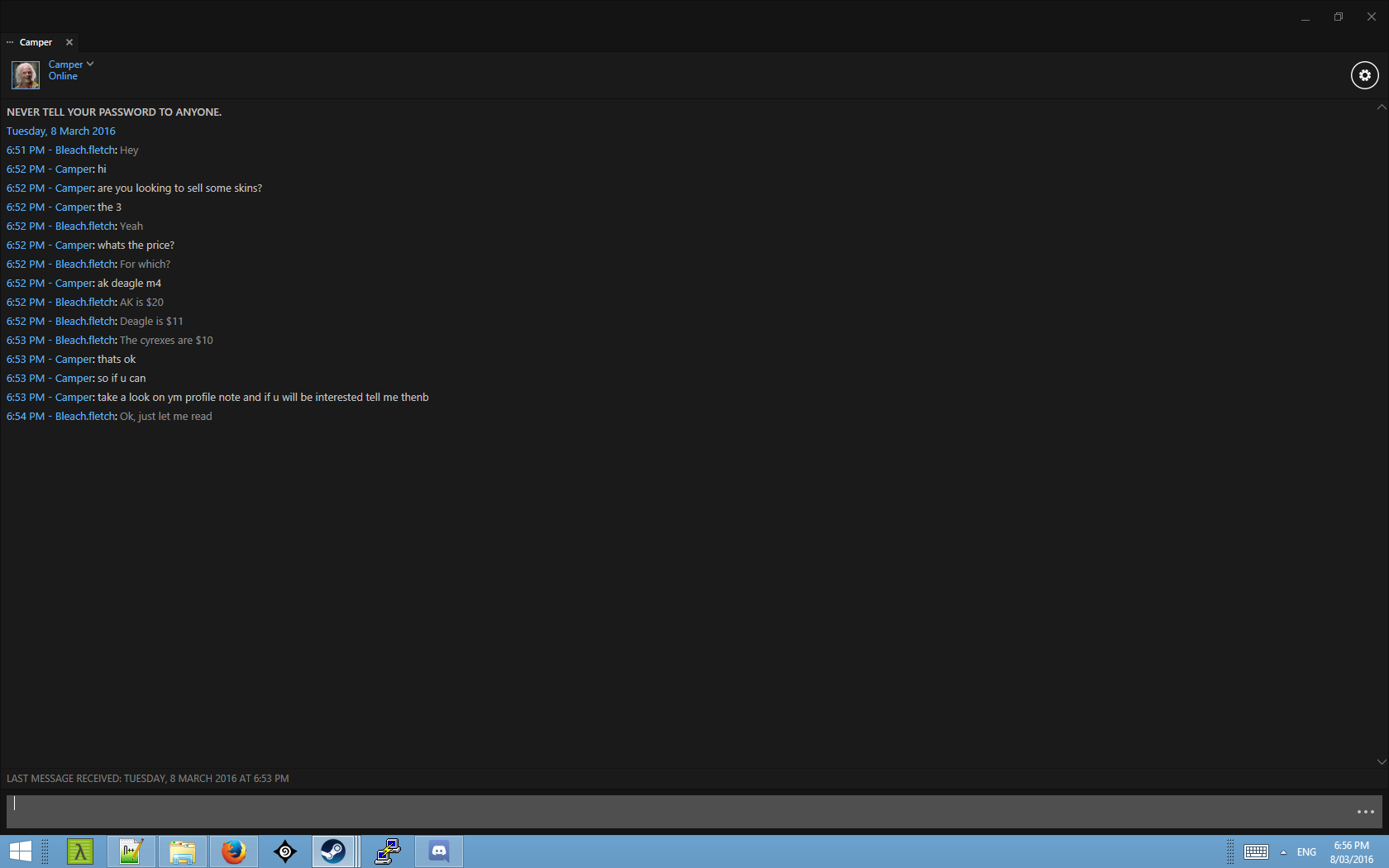Image resolution: width=1389 pixels, height=868 pixels.
Task: Click the chat scrollbar's down arrow
Action: [1381, 761]
